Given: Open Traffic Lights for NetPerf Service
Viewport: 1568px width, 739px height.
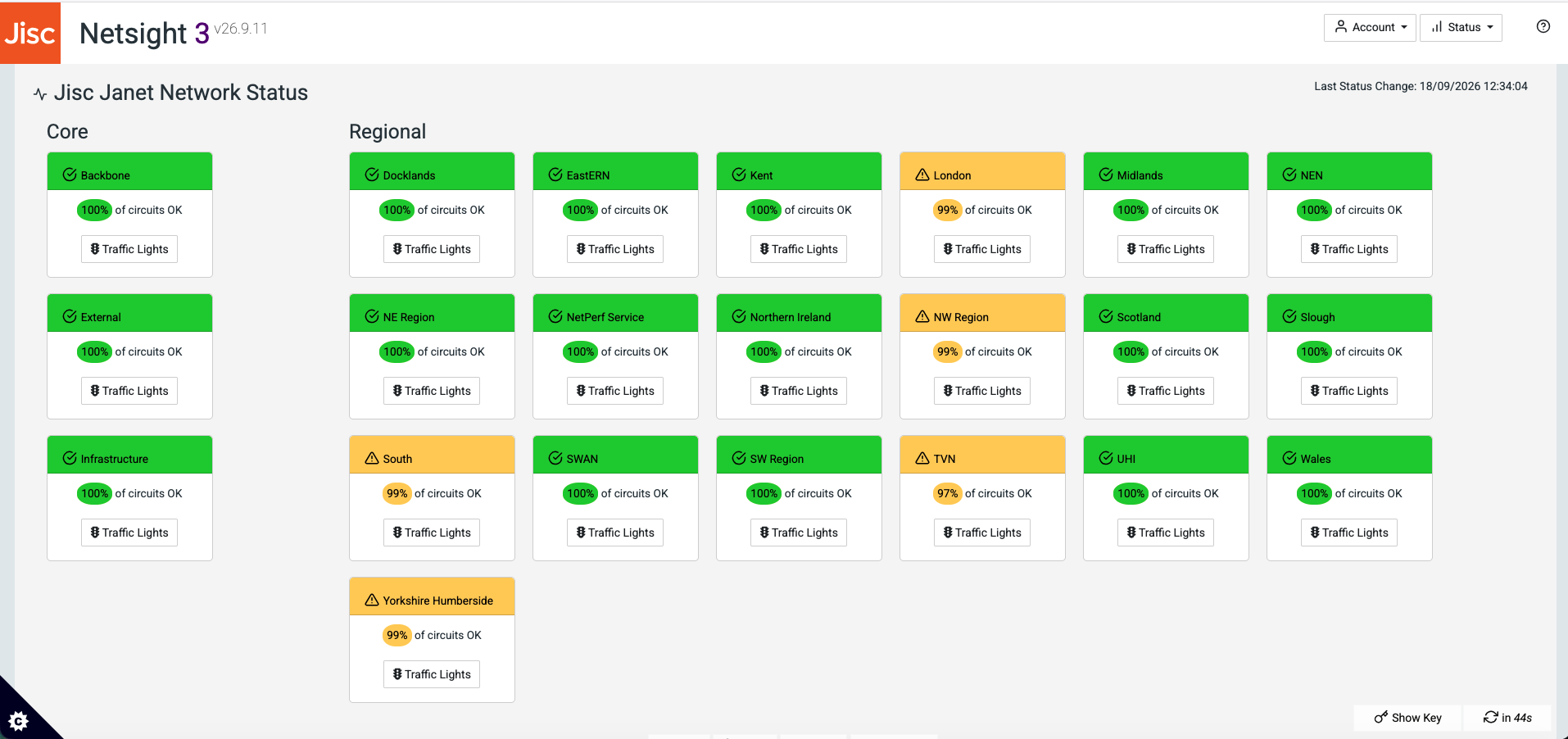Looking at the screenshot, I should (x=615, y=391).
